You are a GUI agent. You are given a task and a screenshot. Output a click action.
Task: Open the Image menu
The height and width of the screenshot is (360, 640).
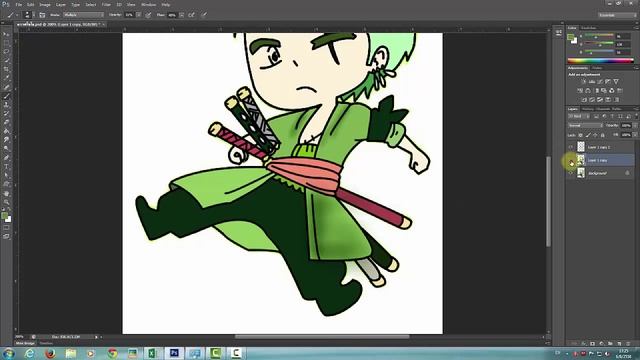[44, 4]
